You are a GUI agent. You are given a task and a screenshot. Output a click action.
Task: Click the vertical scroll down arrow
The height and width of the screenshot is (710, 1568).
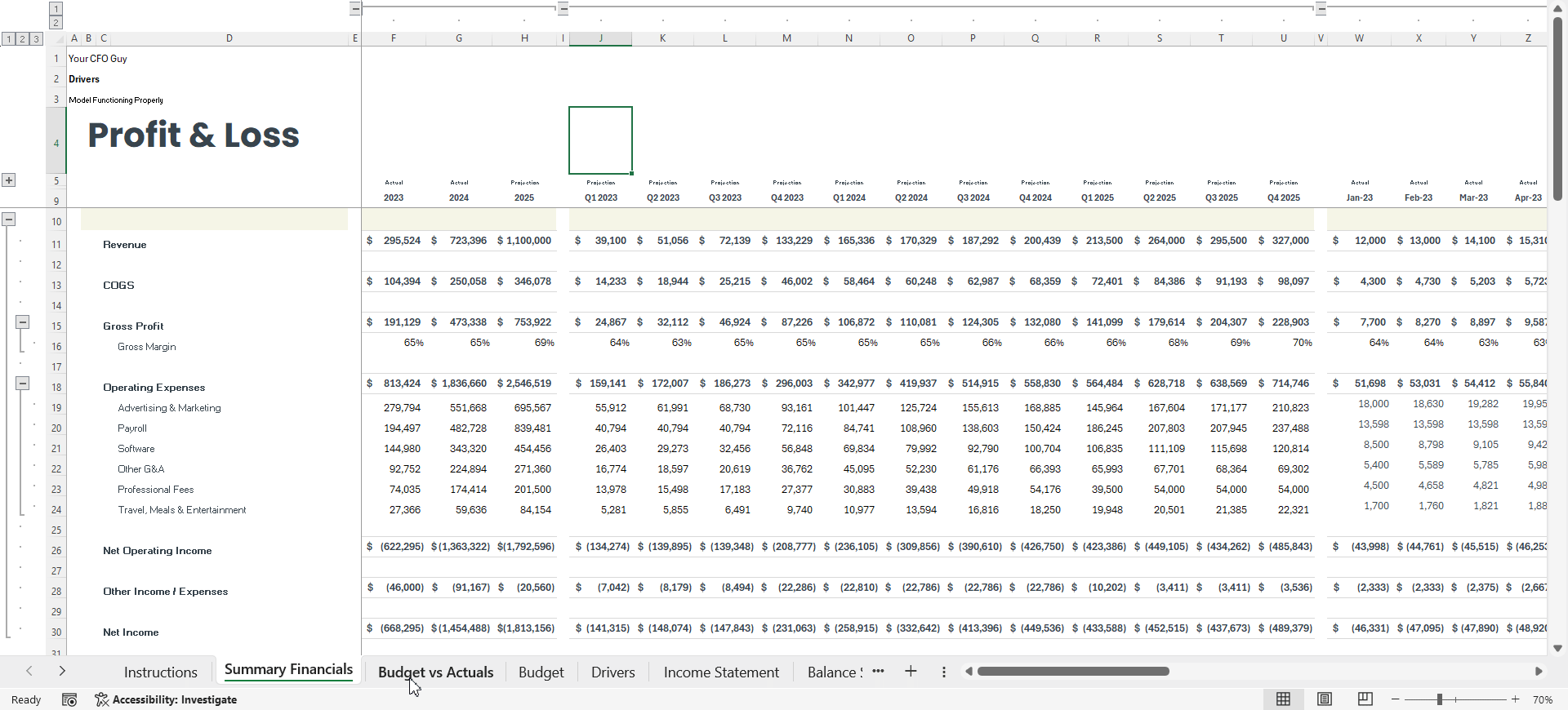point(1557,649)
